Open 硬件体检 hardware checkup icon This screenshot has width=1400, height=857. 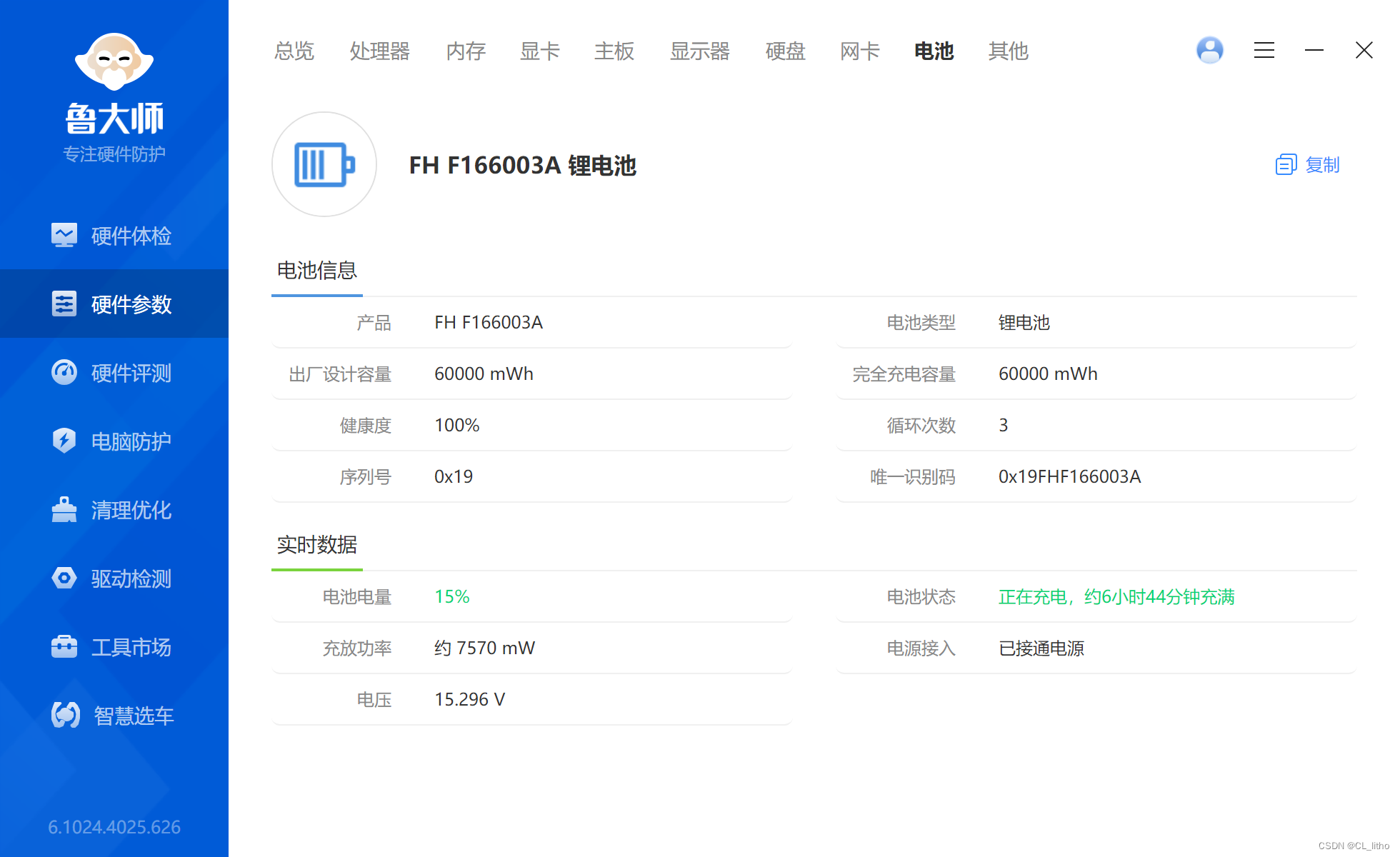click(64, 235)
